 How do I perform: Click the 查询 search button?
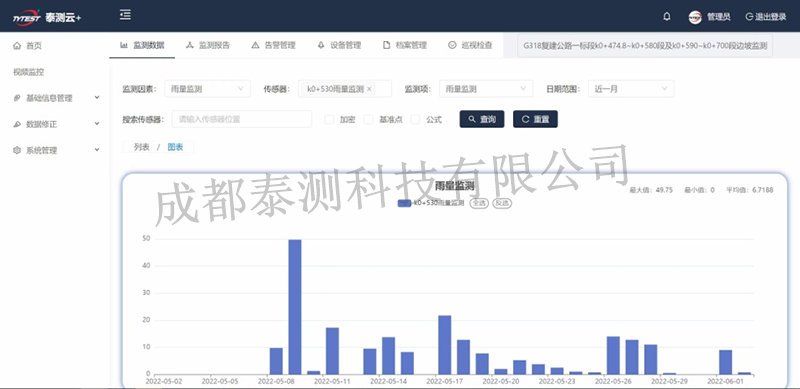click(482, 119)
